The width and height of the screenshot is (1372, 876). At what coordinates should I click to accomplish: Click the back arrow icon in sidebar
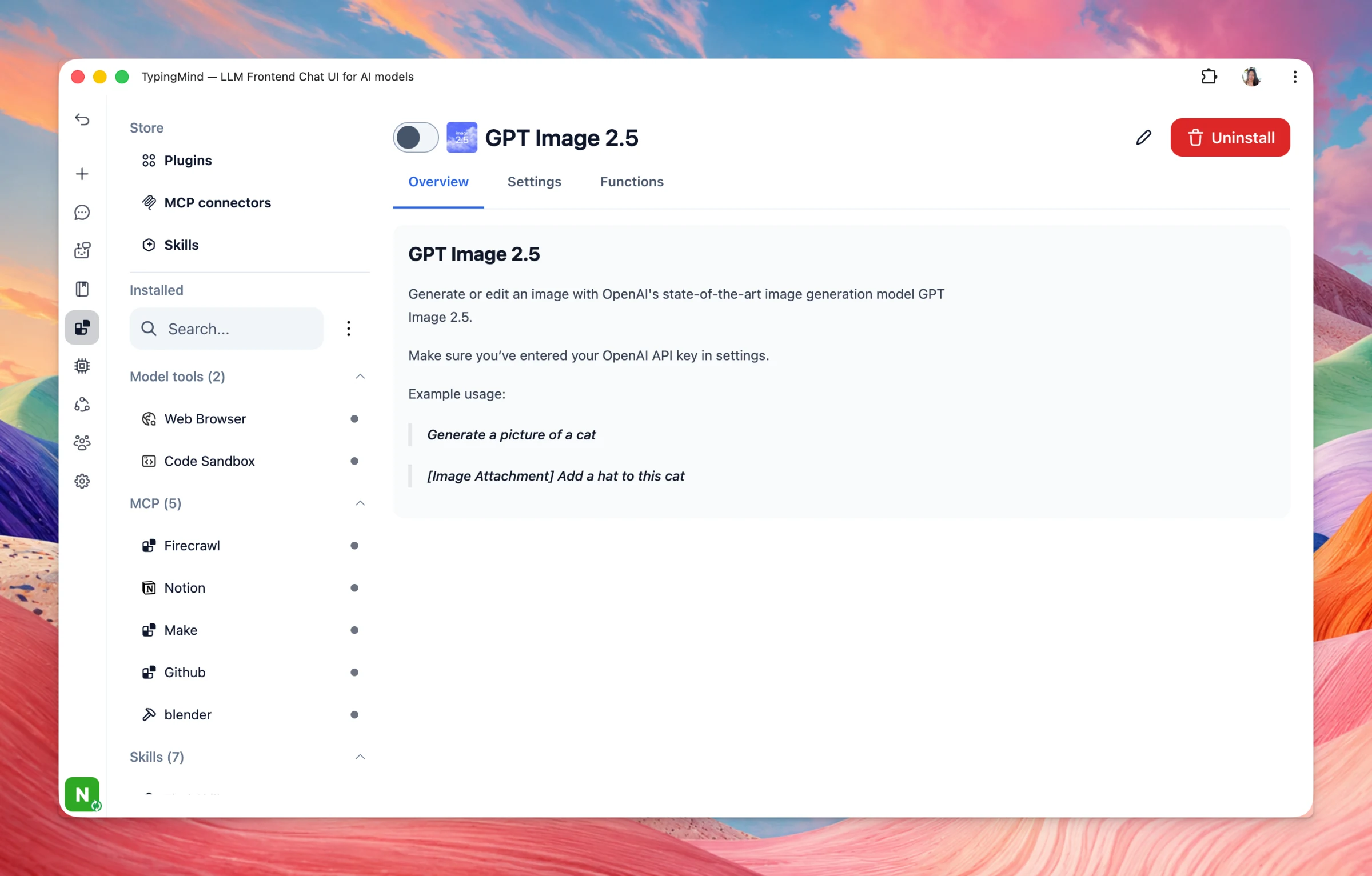click(82, 119)
